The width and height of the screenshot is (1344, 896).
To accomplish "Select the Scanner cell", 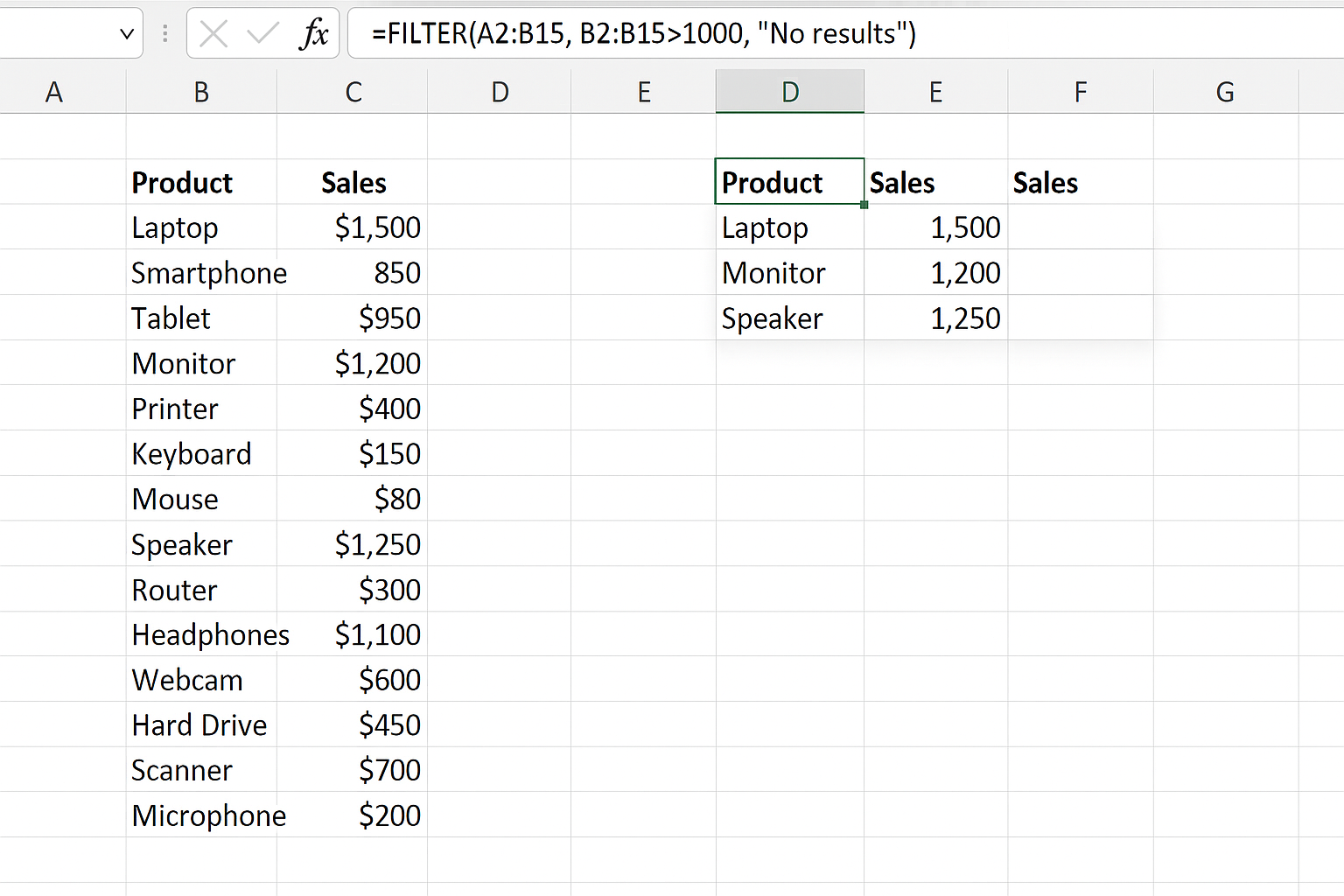I will [x=201, y=770].
